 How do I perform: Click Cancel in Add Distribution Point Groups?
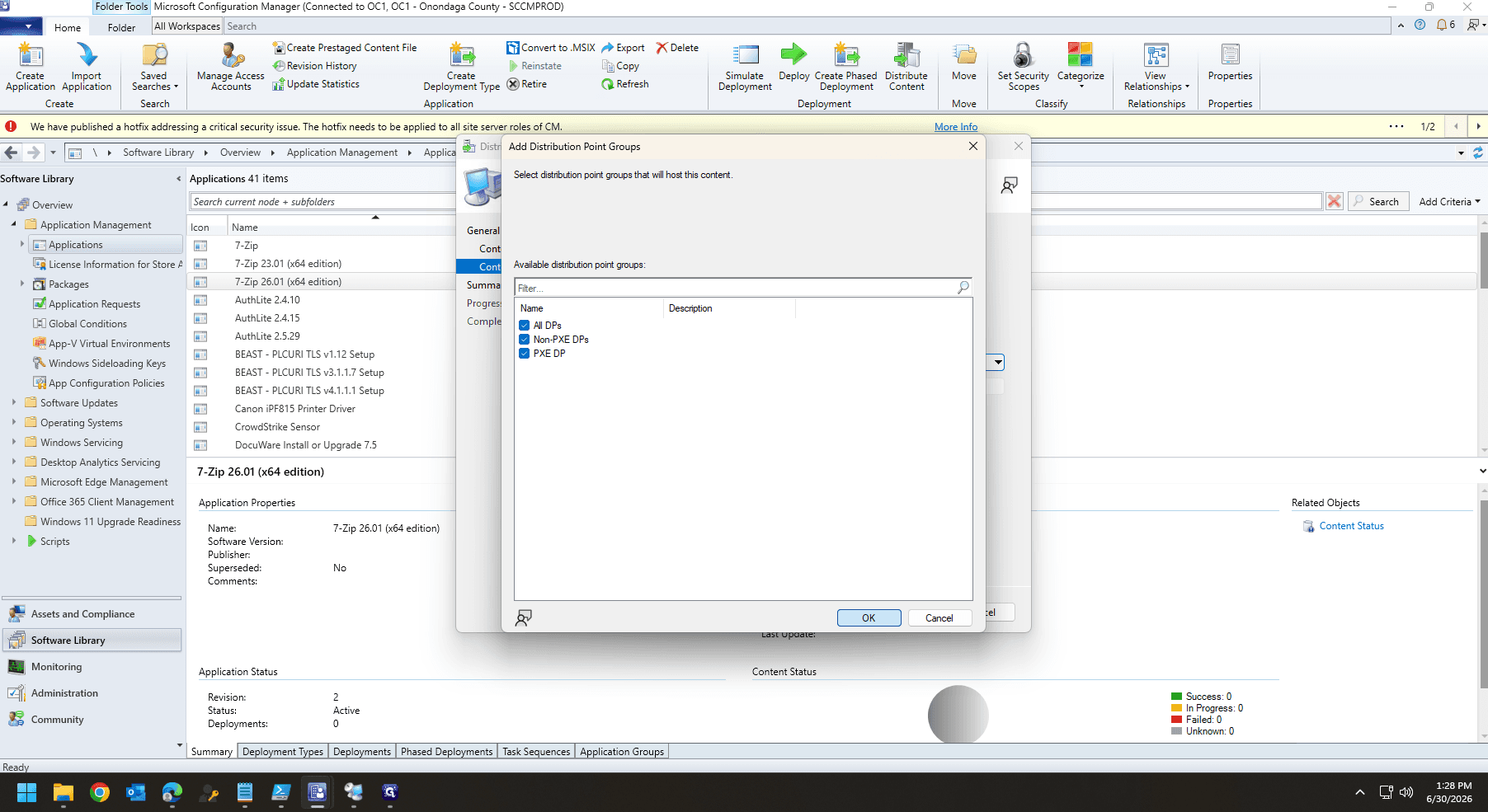click(939, 617)
